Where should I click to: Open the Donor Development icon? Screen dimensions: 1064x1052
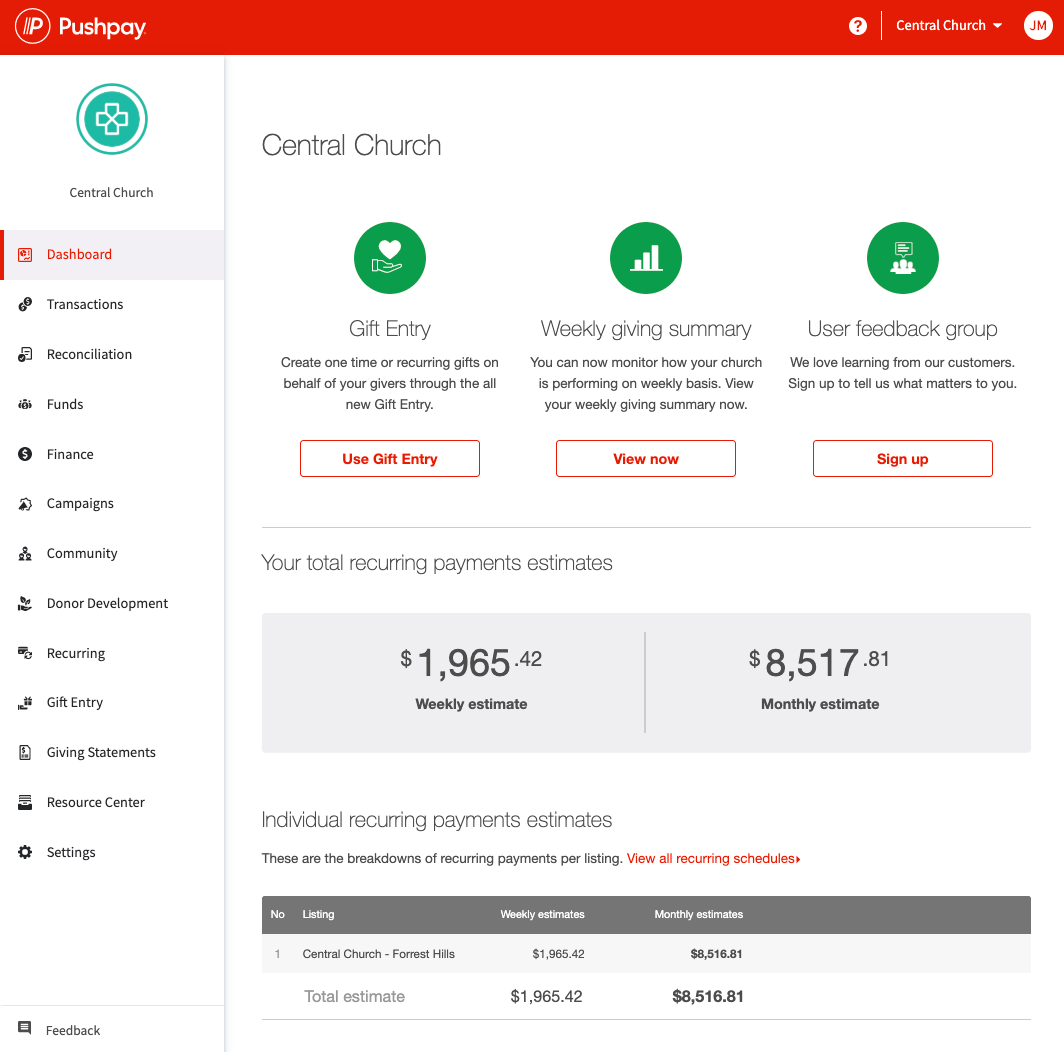pos(24,603)
